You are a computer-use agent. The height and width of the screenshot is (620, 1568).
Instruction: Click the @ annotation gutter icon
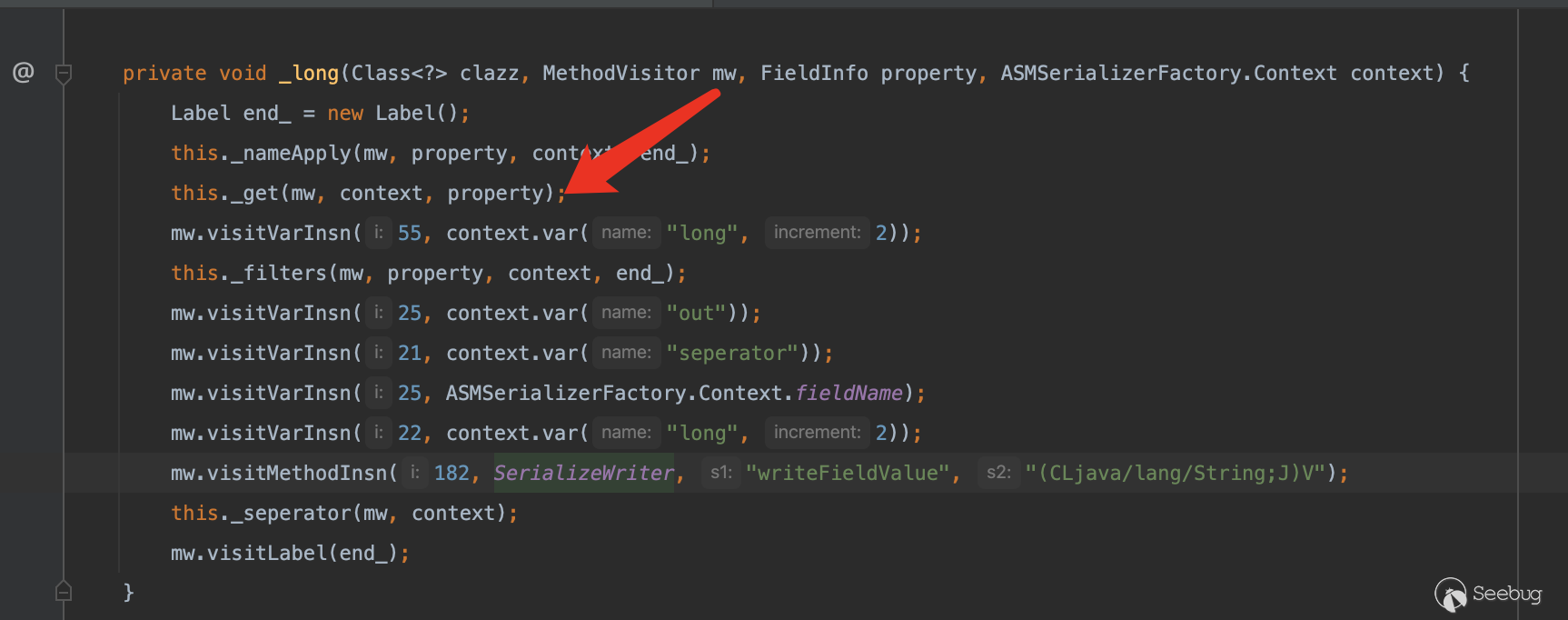tap(23, 72)
